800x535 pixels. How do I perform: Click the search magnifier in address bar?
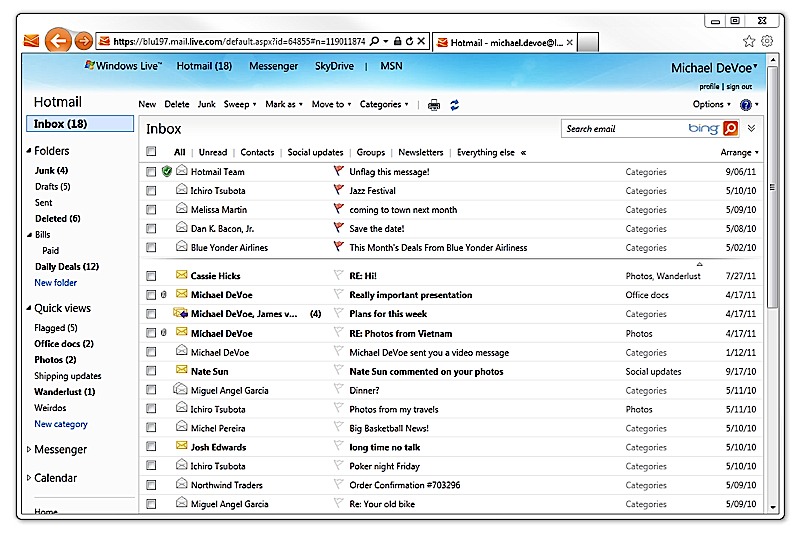[374, 41]
